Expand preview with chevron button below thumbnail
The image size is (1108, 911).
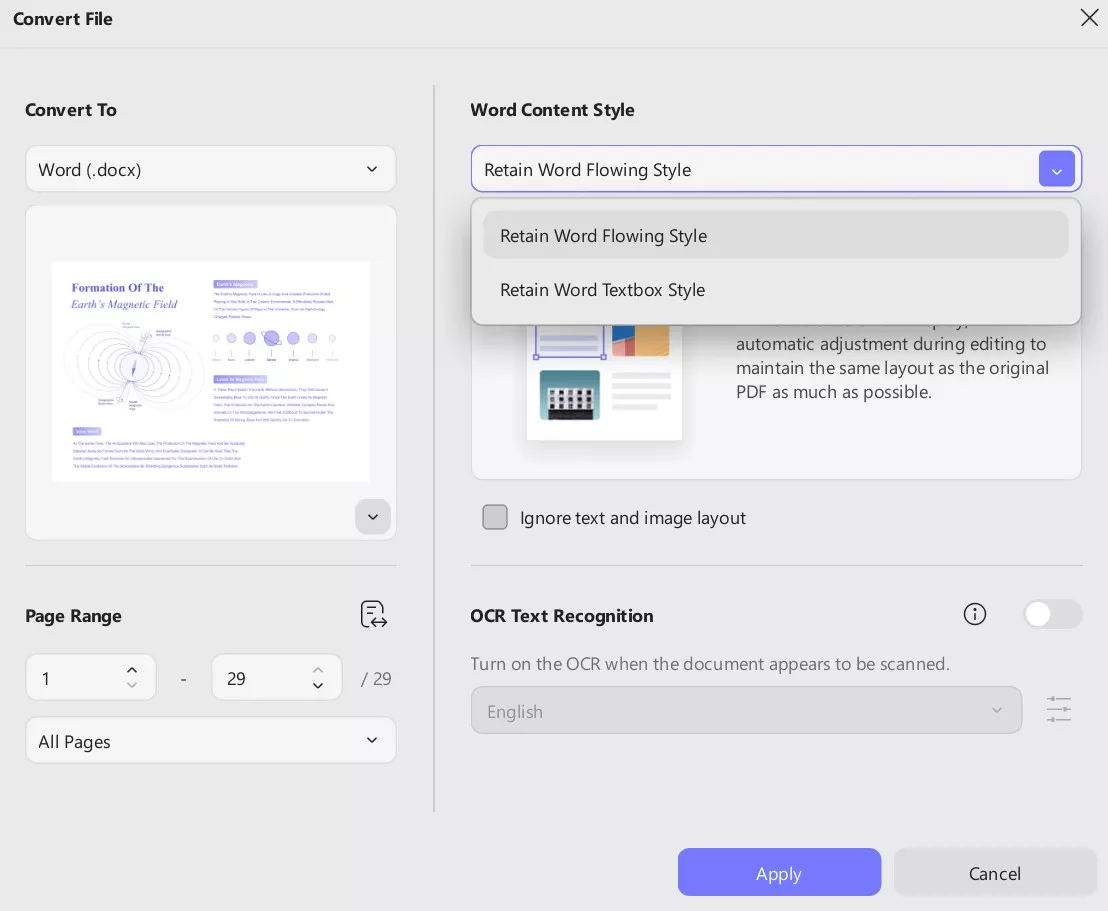tap(373, 517)
